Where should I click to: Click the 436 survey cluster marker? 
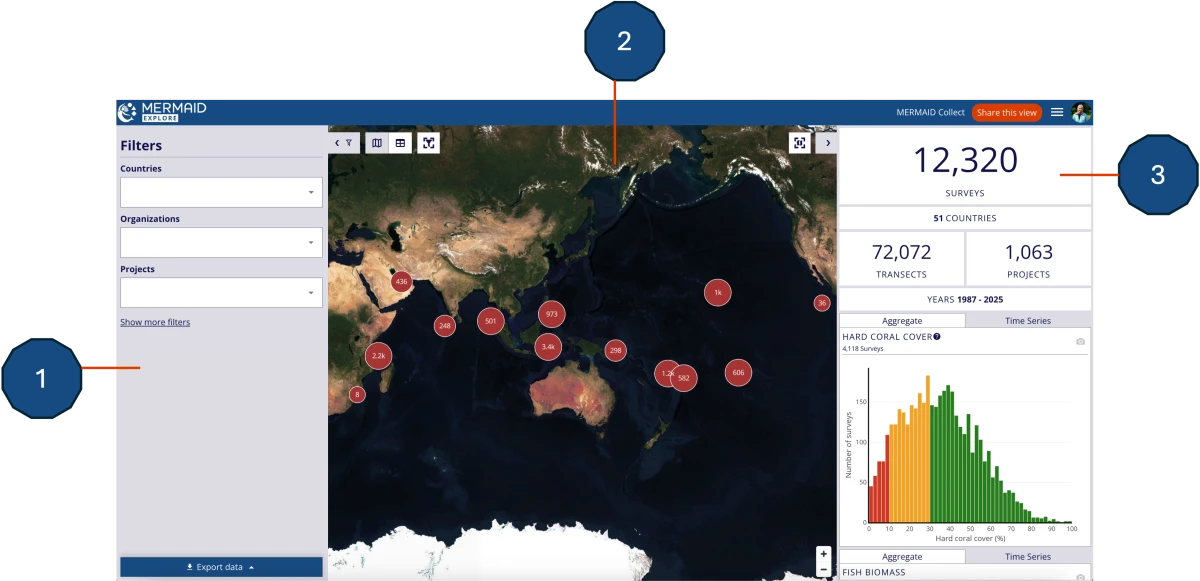402,282
